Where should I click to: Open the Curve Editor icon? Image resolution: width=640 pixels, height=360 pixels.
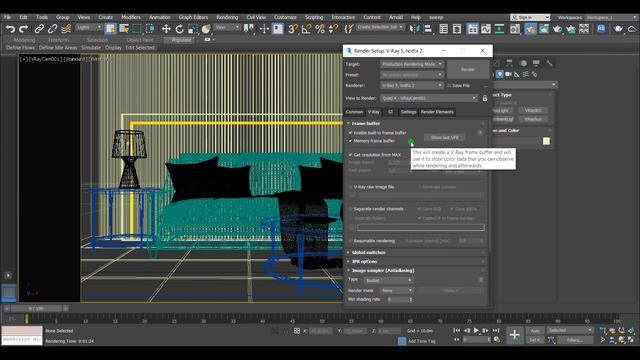[x=486, y=29]
